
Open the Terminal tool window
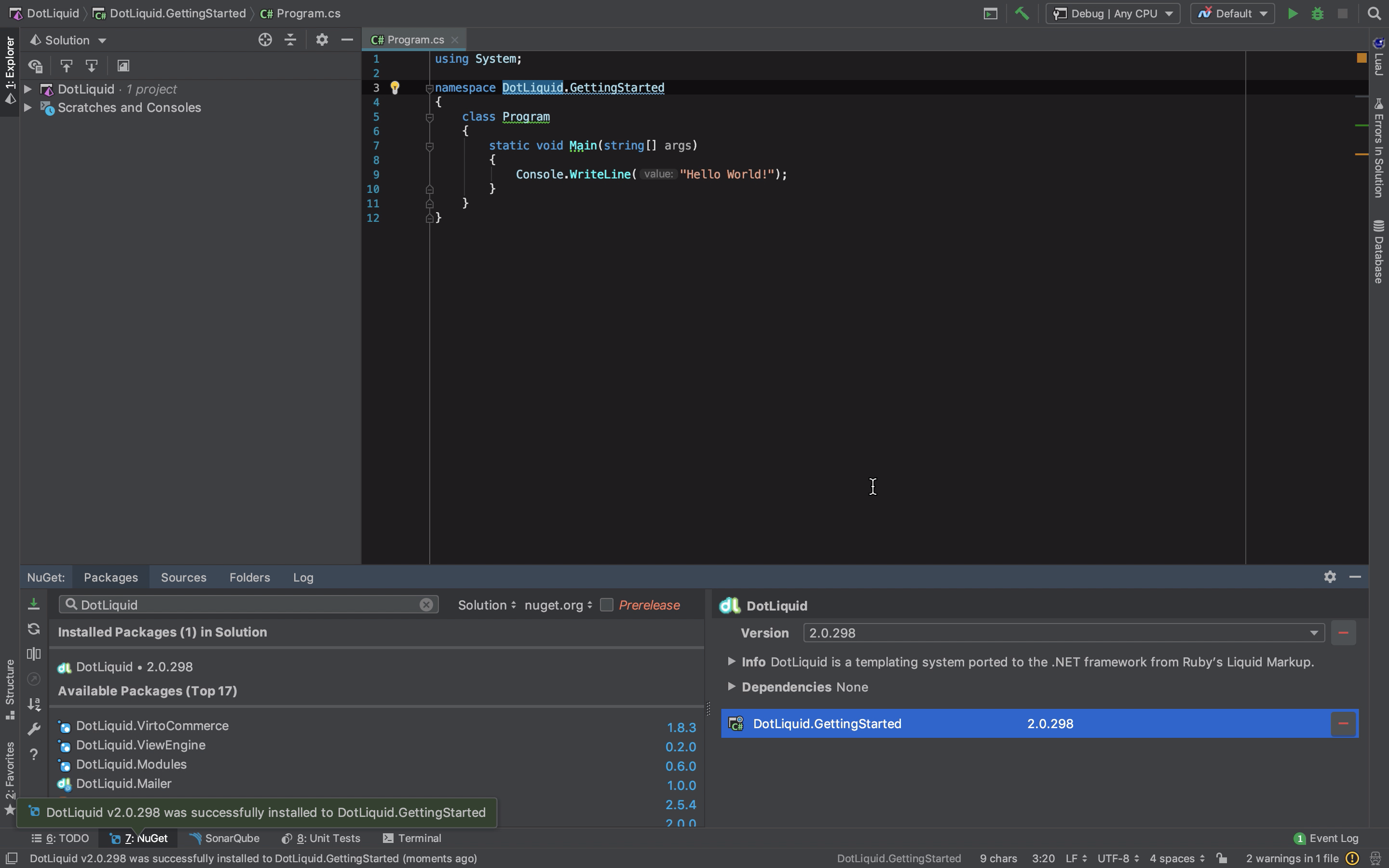click(x=412, y=838)
